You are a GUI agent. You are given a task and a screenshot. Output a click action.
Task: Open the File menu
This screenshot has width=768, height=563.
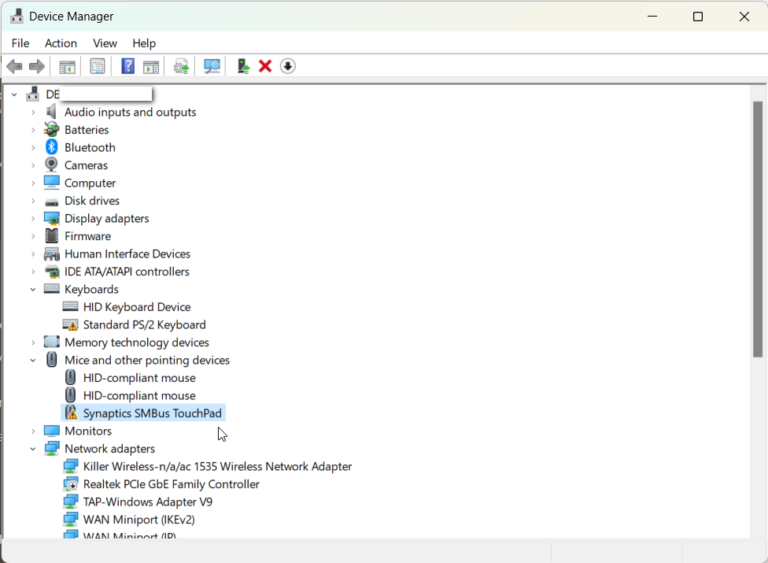tap(20, 43)
